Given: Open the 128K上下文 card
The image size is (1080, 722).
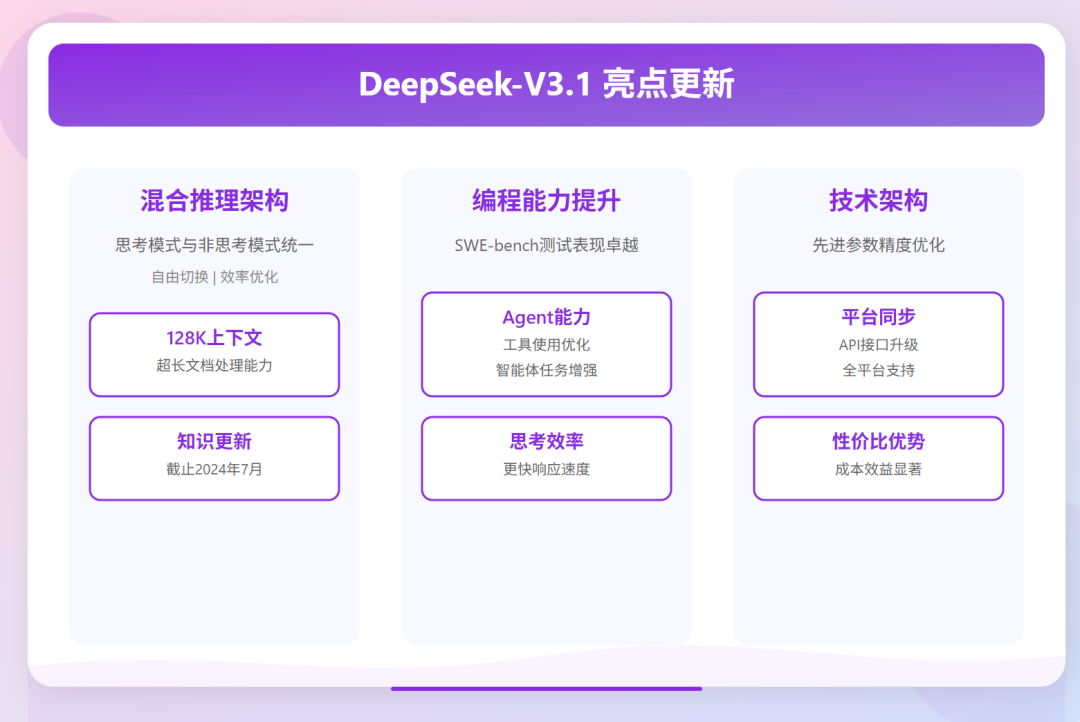Looking at the screenshot, I should (x=214, y=355).
